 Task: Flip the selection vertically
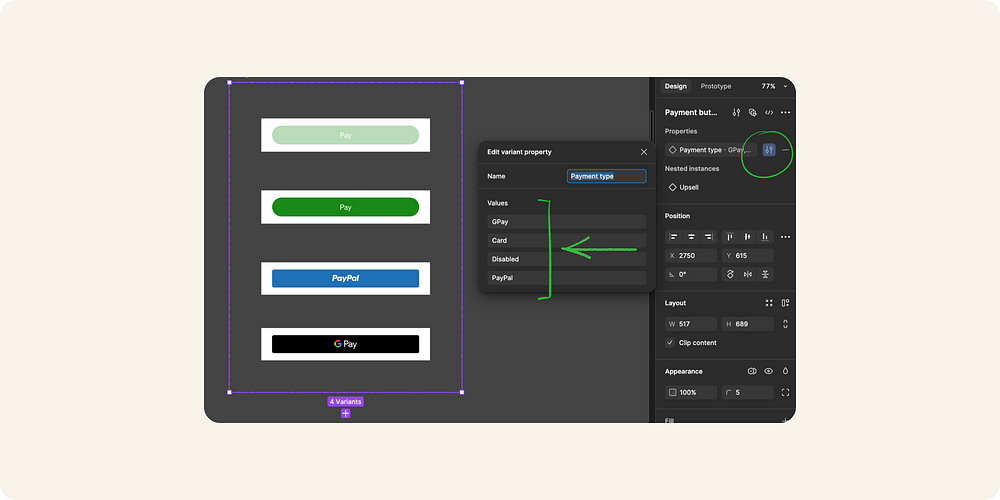765,274
